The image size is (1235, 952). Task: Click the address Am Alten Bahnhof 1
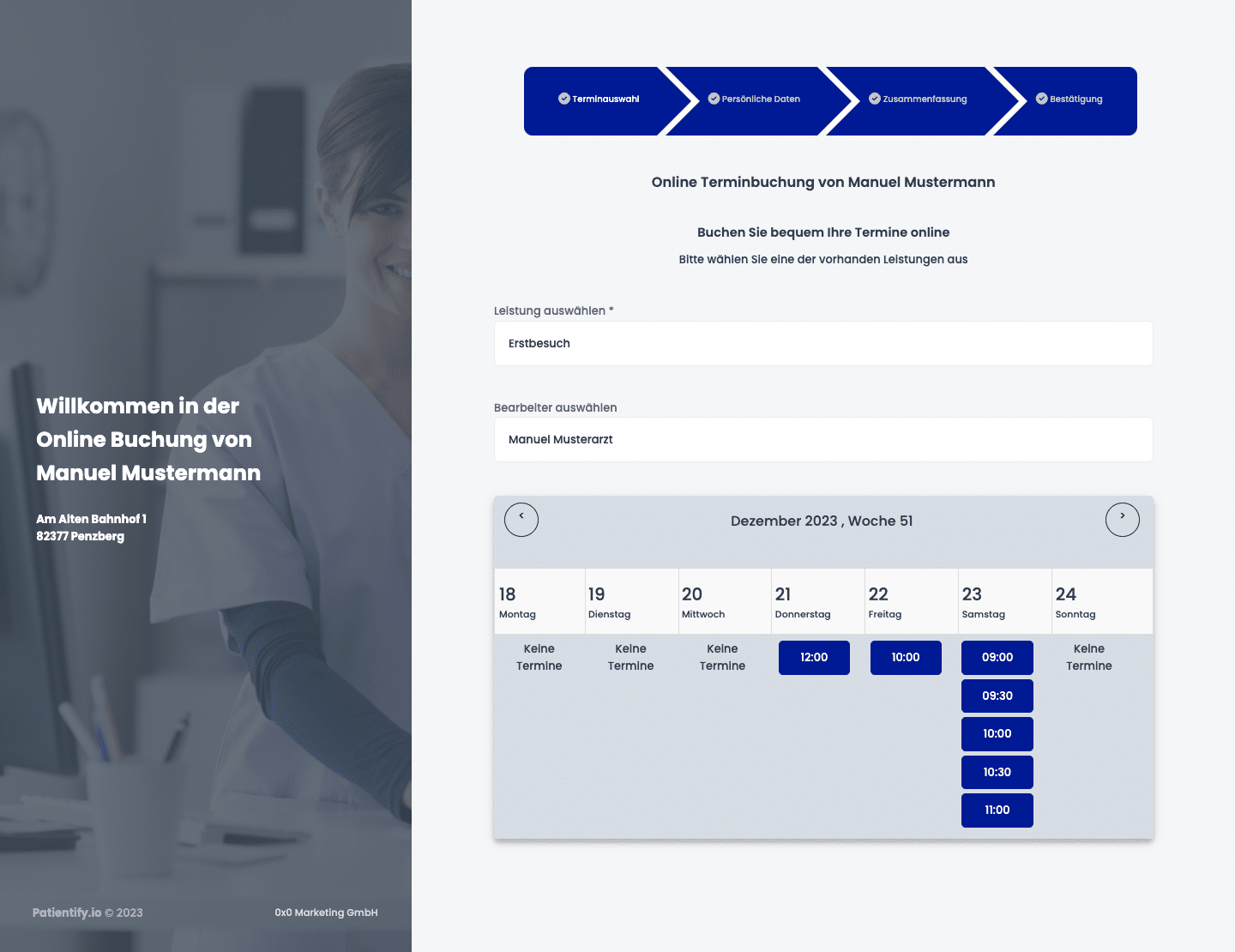coord(91,519)
